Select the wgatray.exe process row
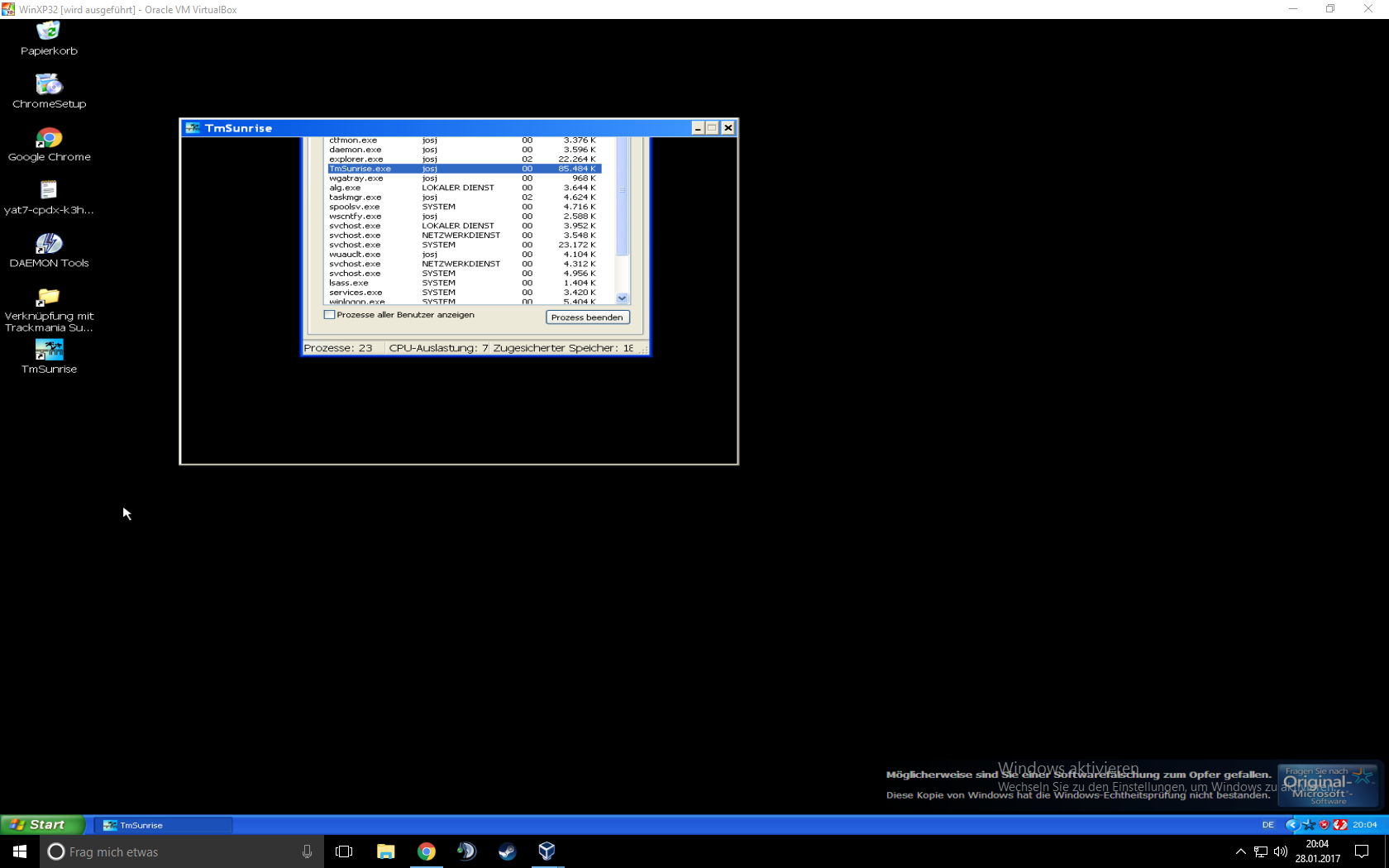This screenshot has height=868, width=1389. (x=464, y=178)
